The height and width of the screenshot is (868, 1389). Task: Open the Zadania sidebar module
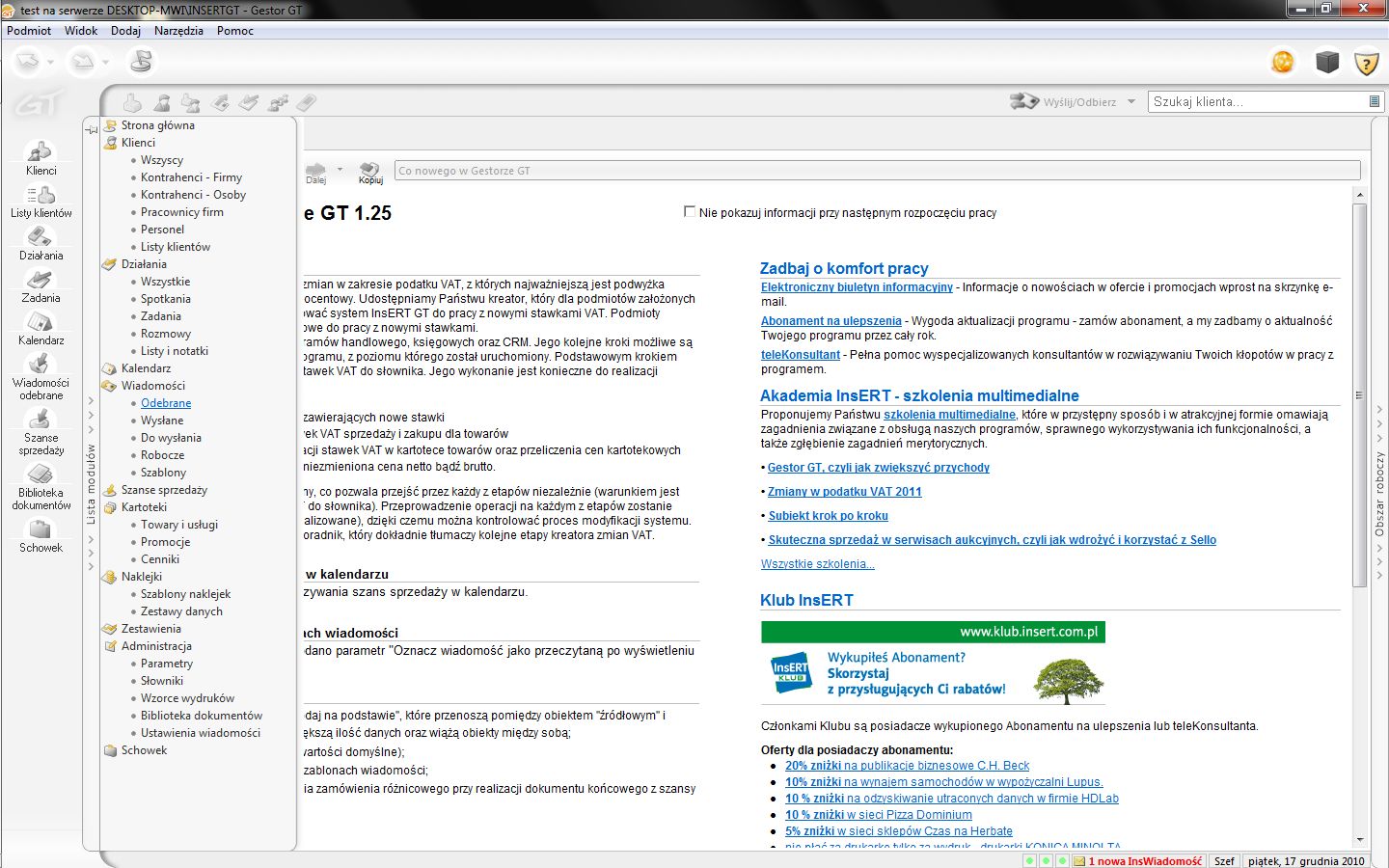coord(41,286)
